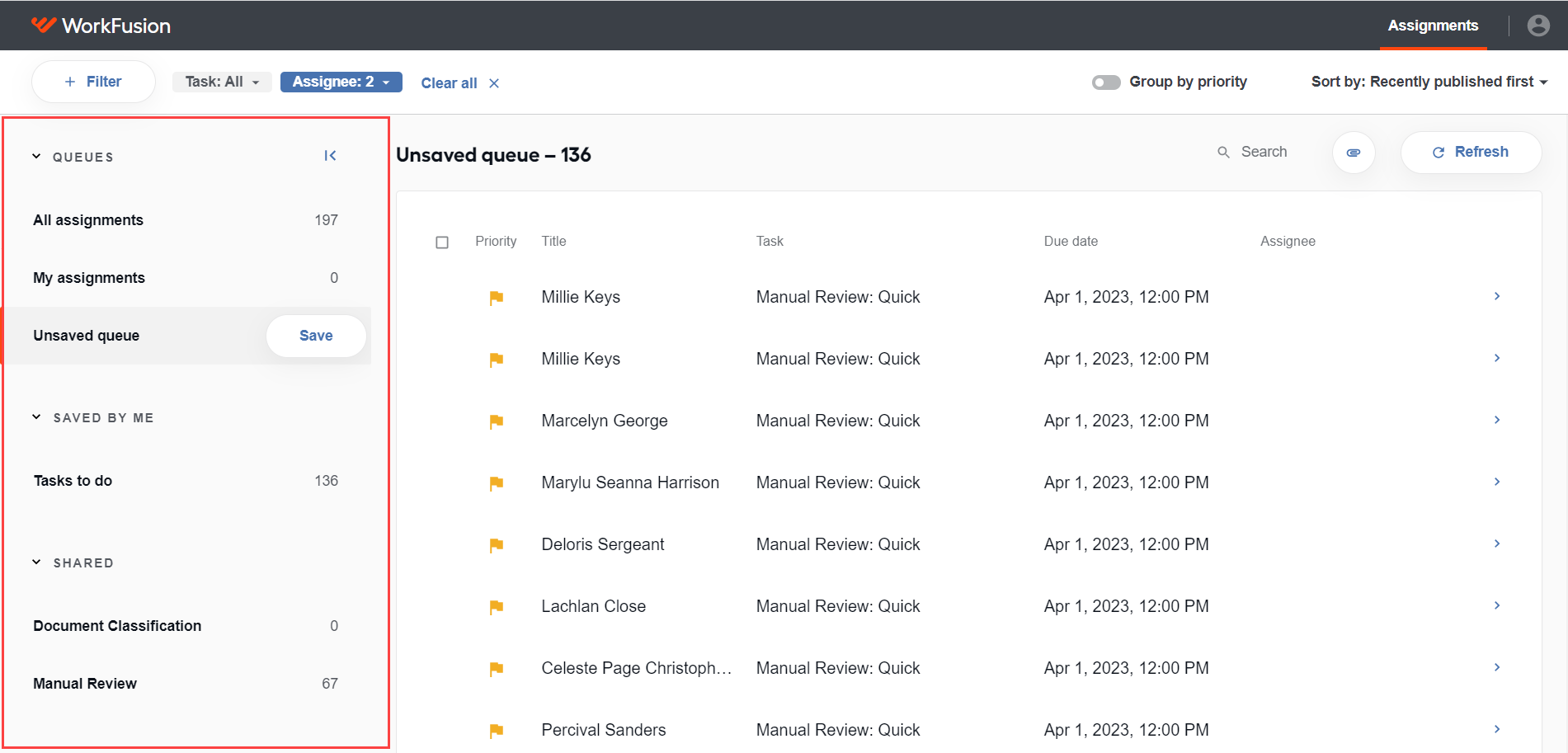The height and width of the screenshot is (753, 1568).
Task: Click the Task column header
Action: pos(770,242)
